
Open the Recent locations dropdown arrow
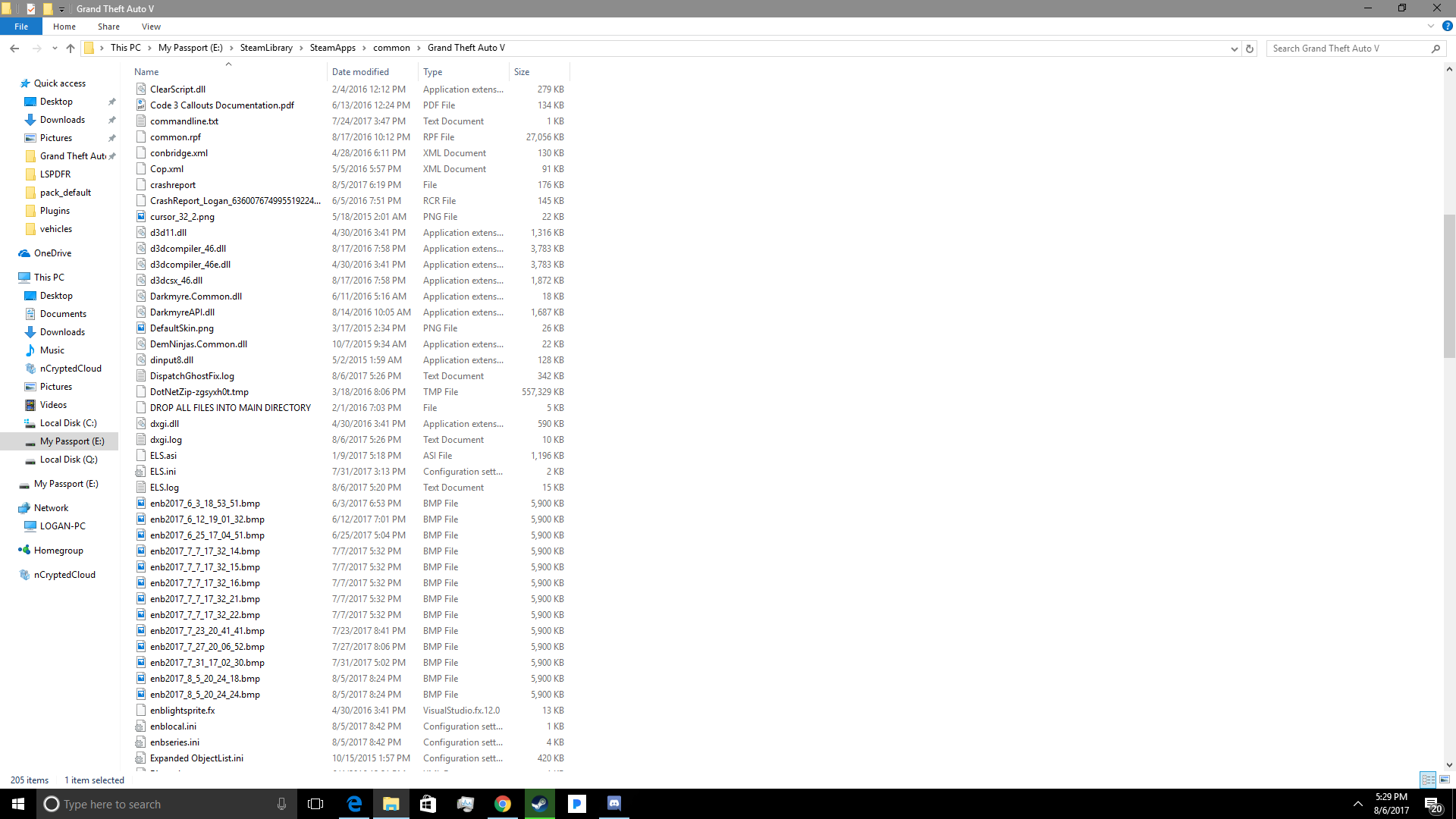point(55,48)
